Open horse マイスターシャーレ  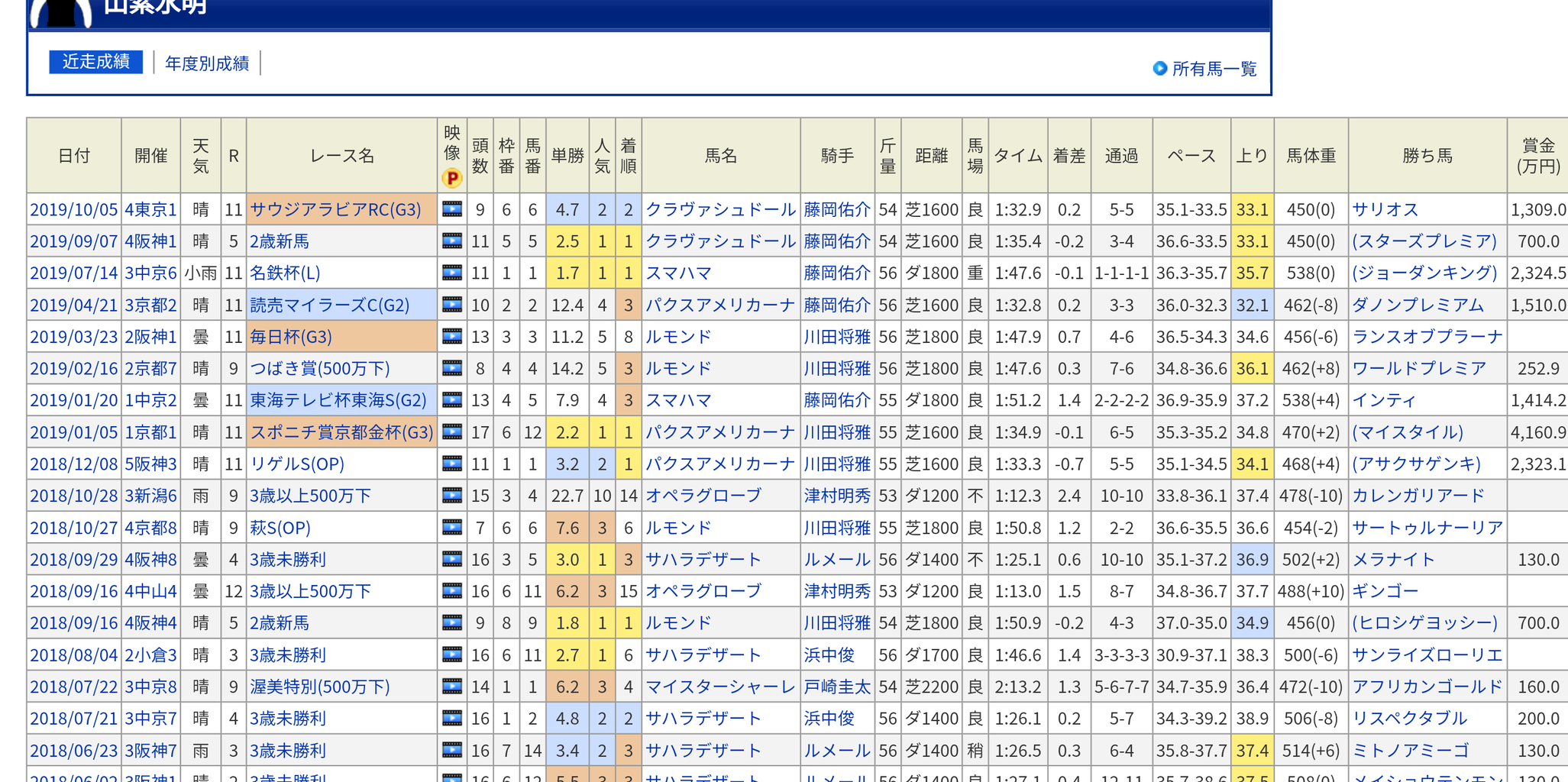720,687
